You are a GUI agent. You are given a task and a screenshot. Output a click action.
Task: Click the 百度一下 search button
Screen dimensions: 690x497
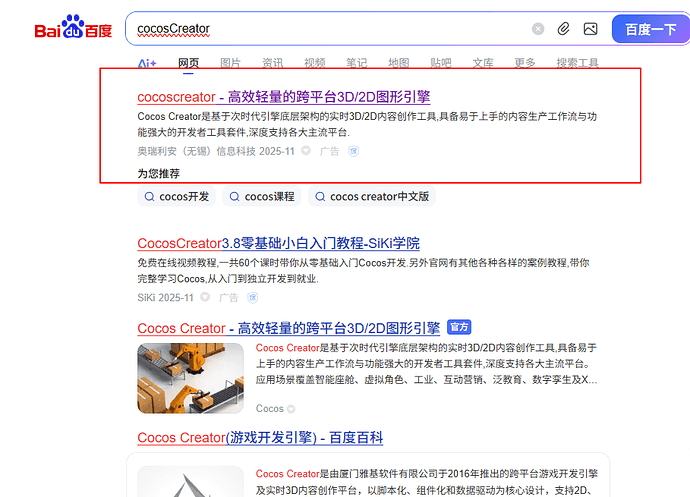(x=651, y=29)
